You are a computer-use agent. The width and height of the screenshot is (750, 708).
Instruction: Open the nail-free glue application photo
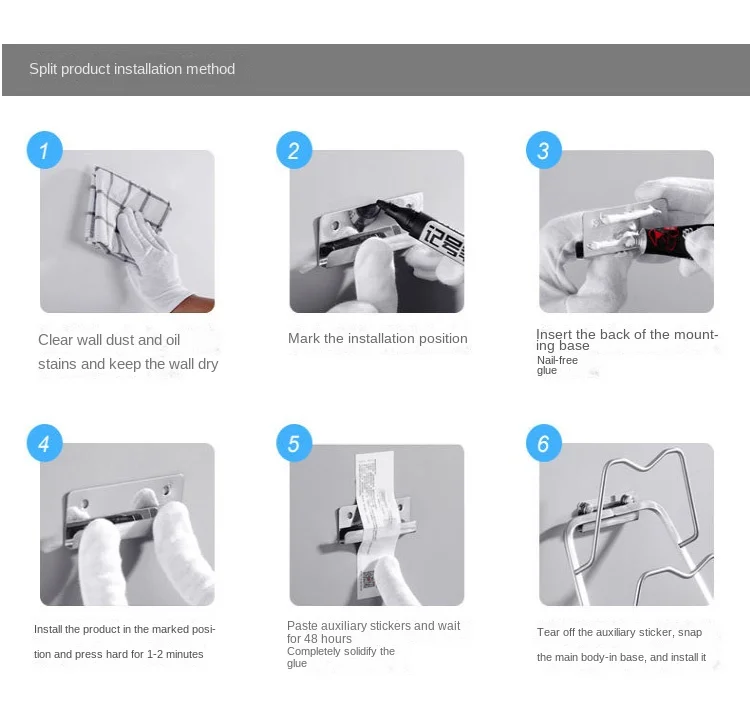[627, 232]
